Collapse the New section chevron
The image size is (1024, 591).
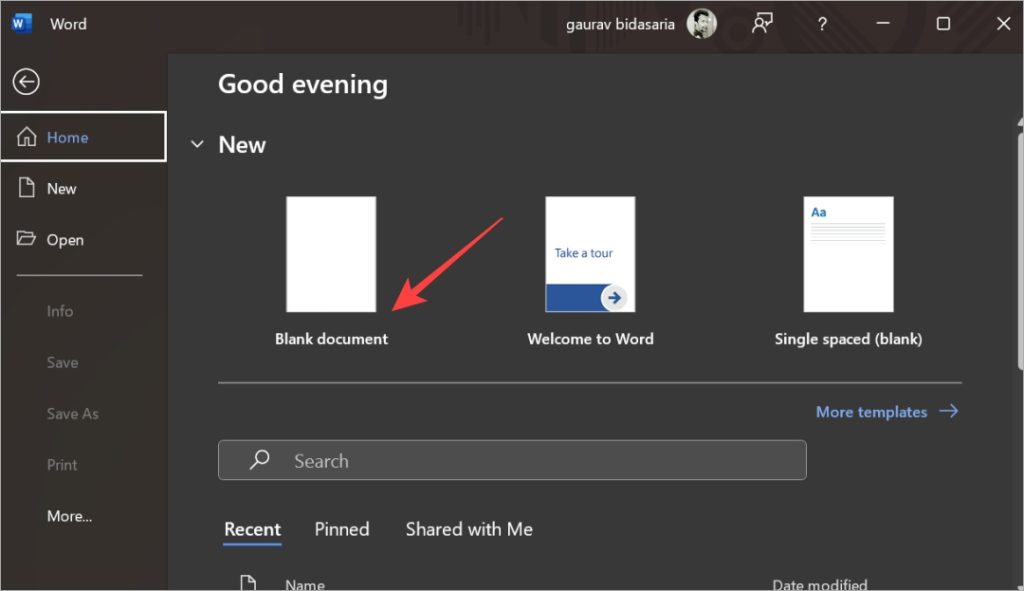197,144
